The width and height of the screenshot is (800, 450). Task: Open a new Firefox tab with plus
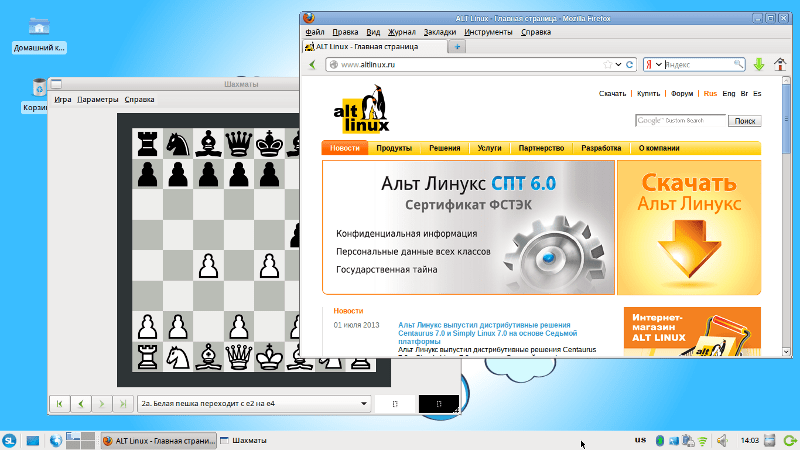[457, 46]
